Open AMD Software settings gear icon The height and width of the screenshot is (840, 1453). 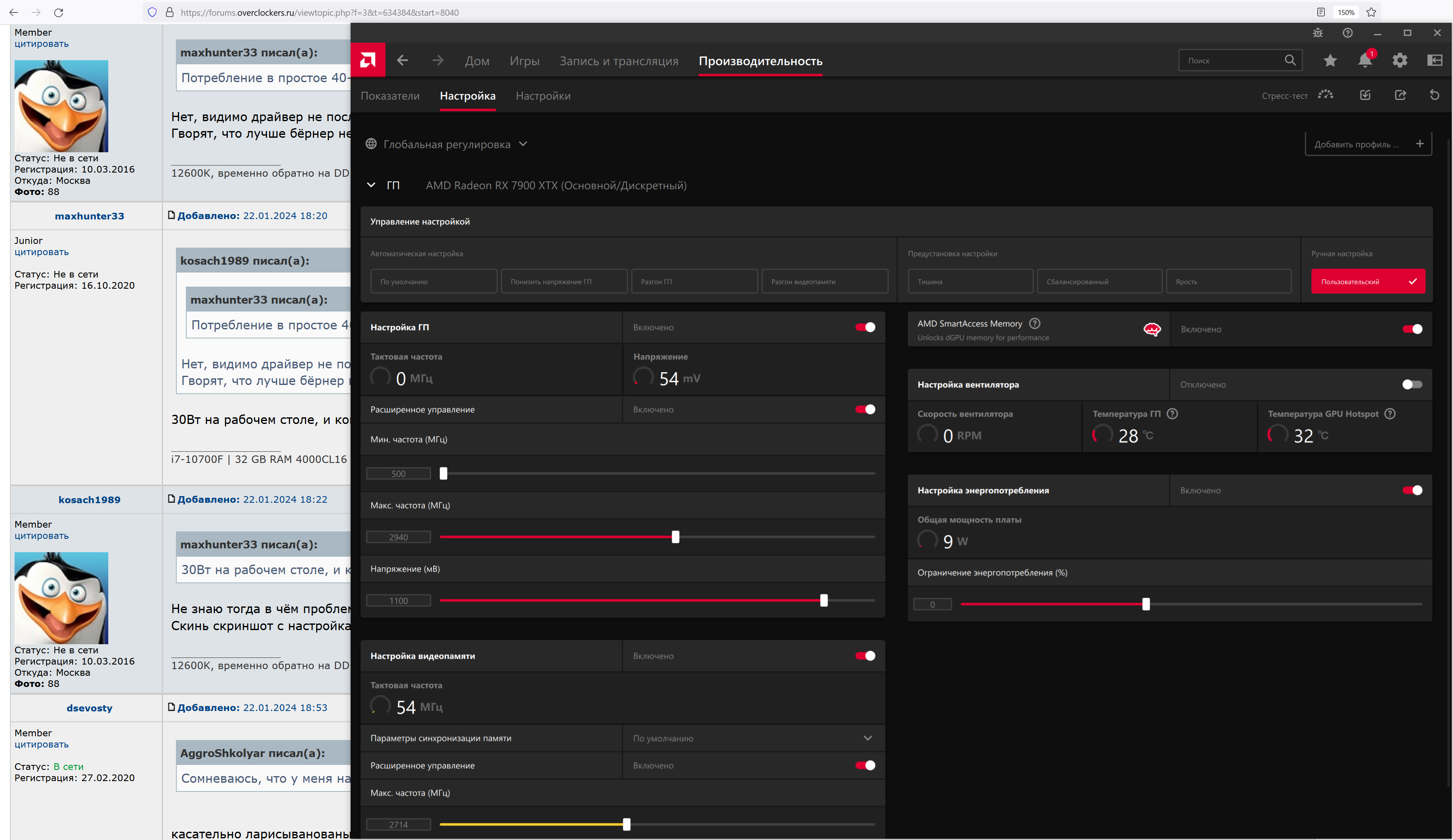tap(1400, 60)
